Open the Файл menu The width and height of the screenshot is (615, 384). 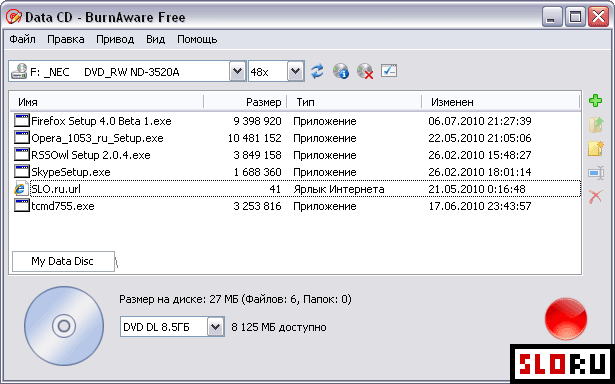point(22,40)
